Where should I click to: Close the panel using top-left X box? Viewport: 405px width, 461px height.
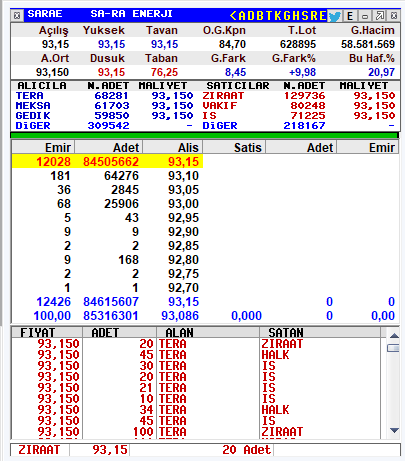17,16
